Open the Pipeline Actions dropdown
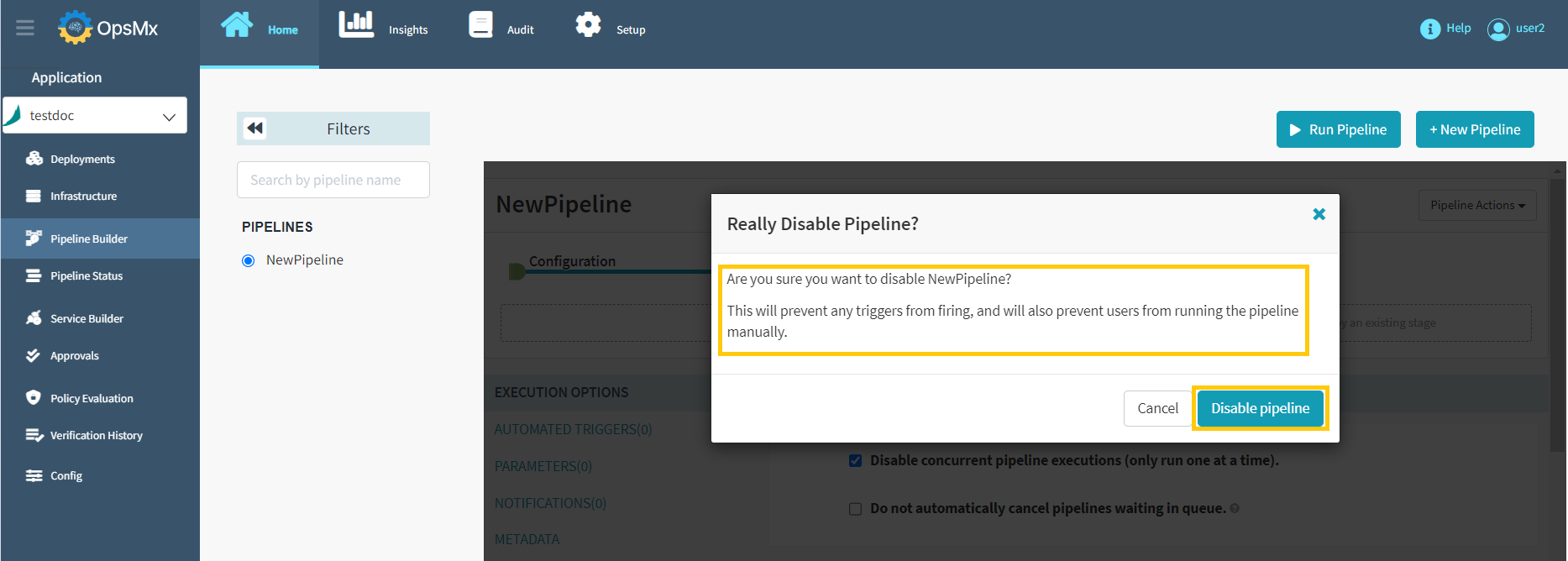 (x=1476, y=204)
